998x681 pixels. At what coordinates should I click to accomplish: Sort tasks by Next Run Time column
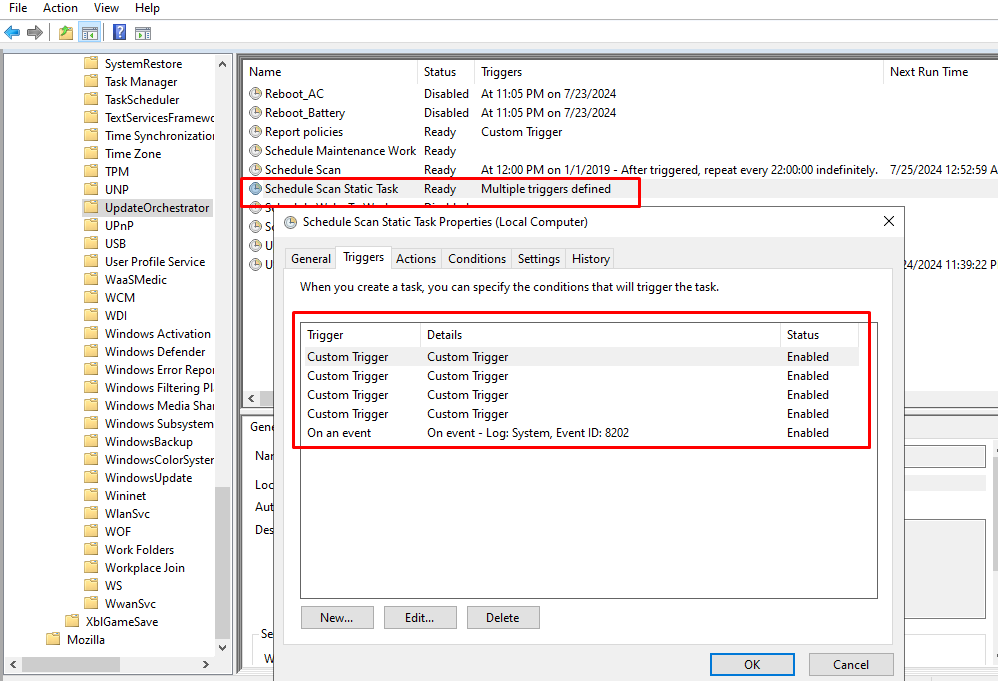tap(940, 72)
